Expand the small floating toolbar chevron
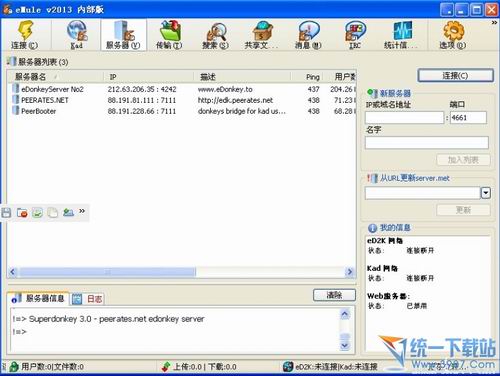Viewport: 500px width, 376px height. click(82, 211)
